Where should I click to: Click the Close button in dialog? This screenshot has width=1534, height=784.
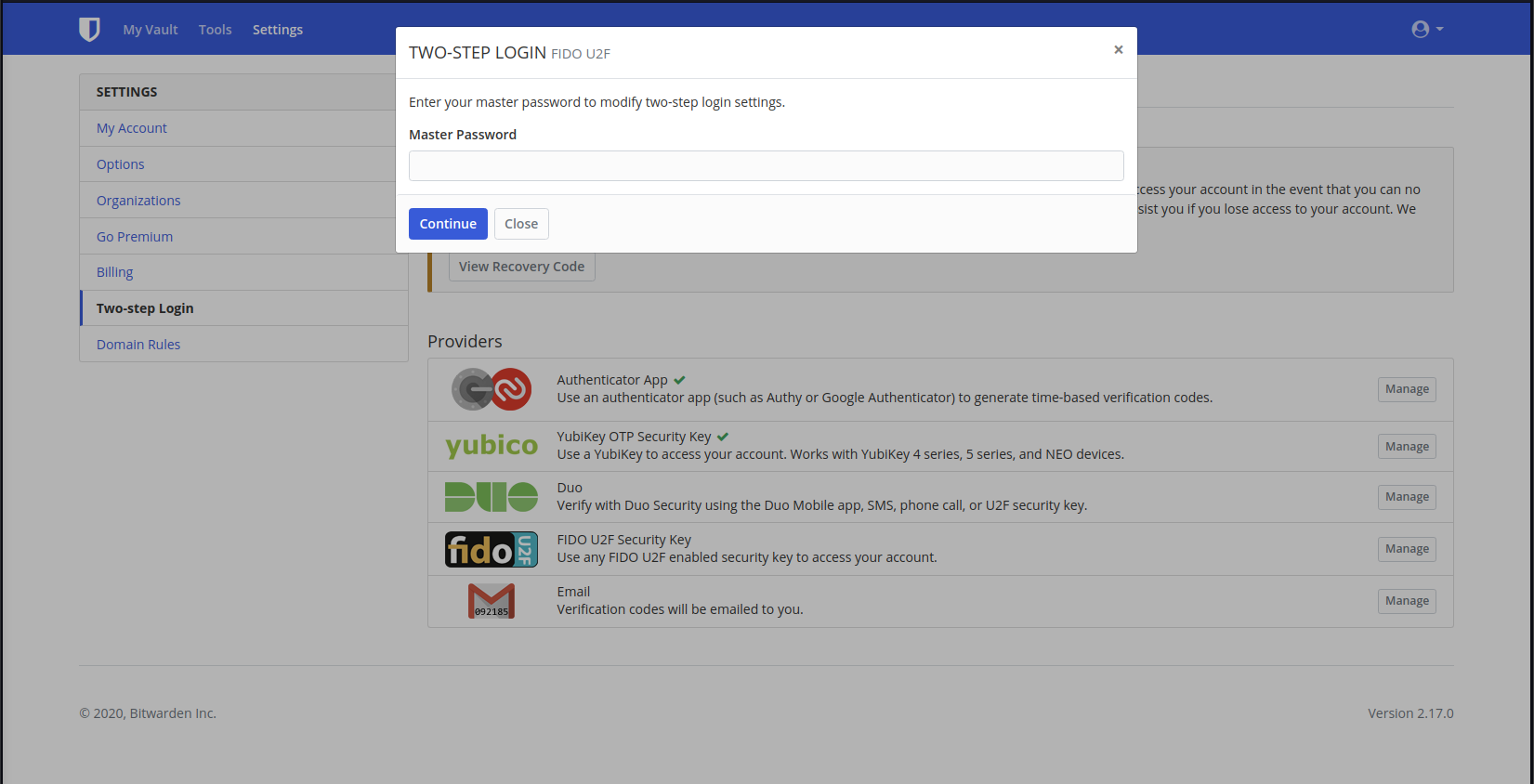point(521,224)
